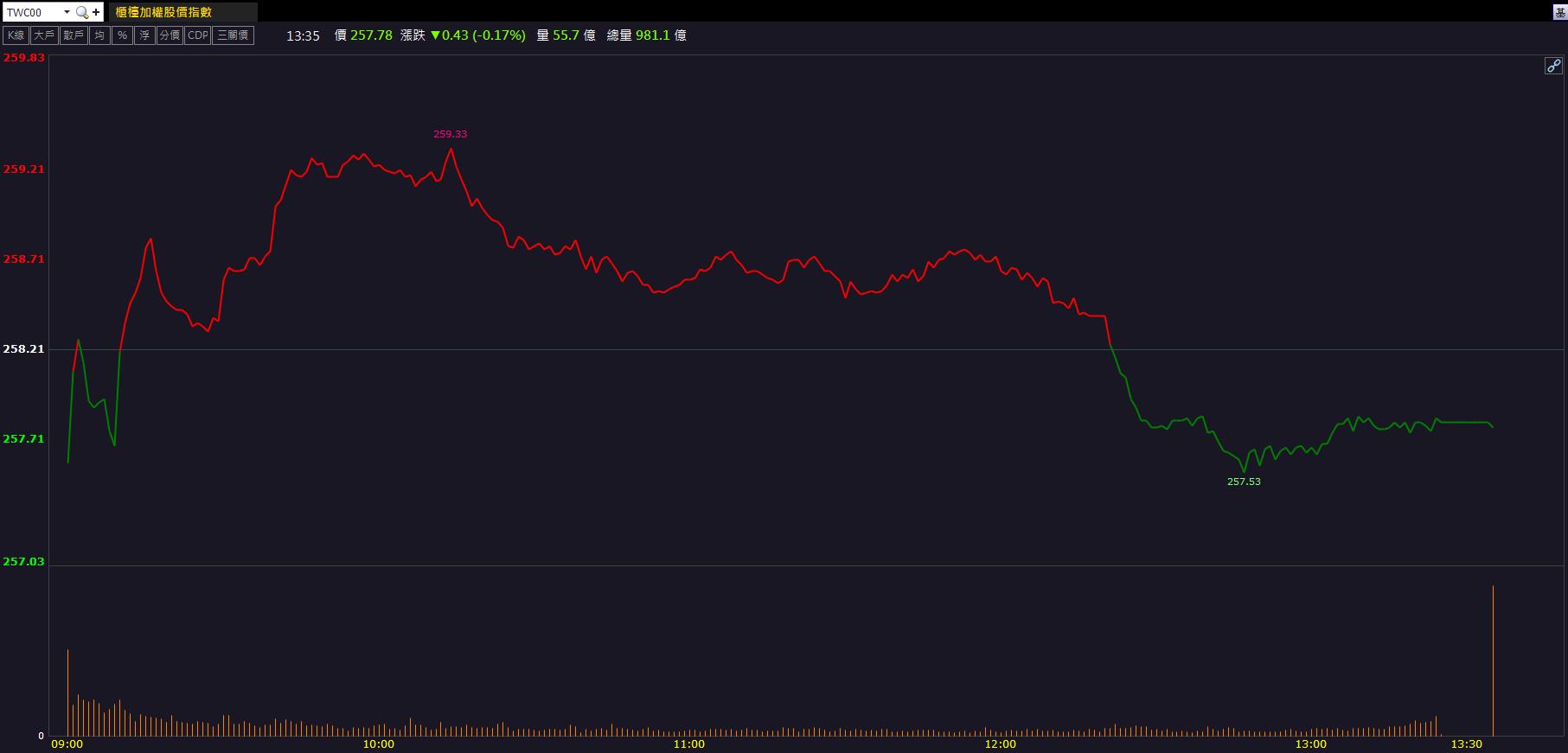Click the 櫃檯加權股價指數 title label
Image resolution: width=1568 pixels, height=753 pixels.
pos(163,12)
